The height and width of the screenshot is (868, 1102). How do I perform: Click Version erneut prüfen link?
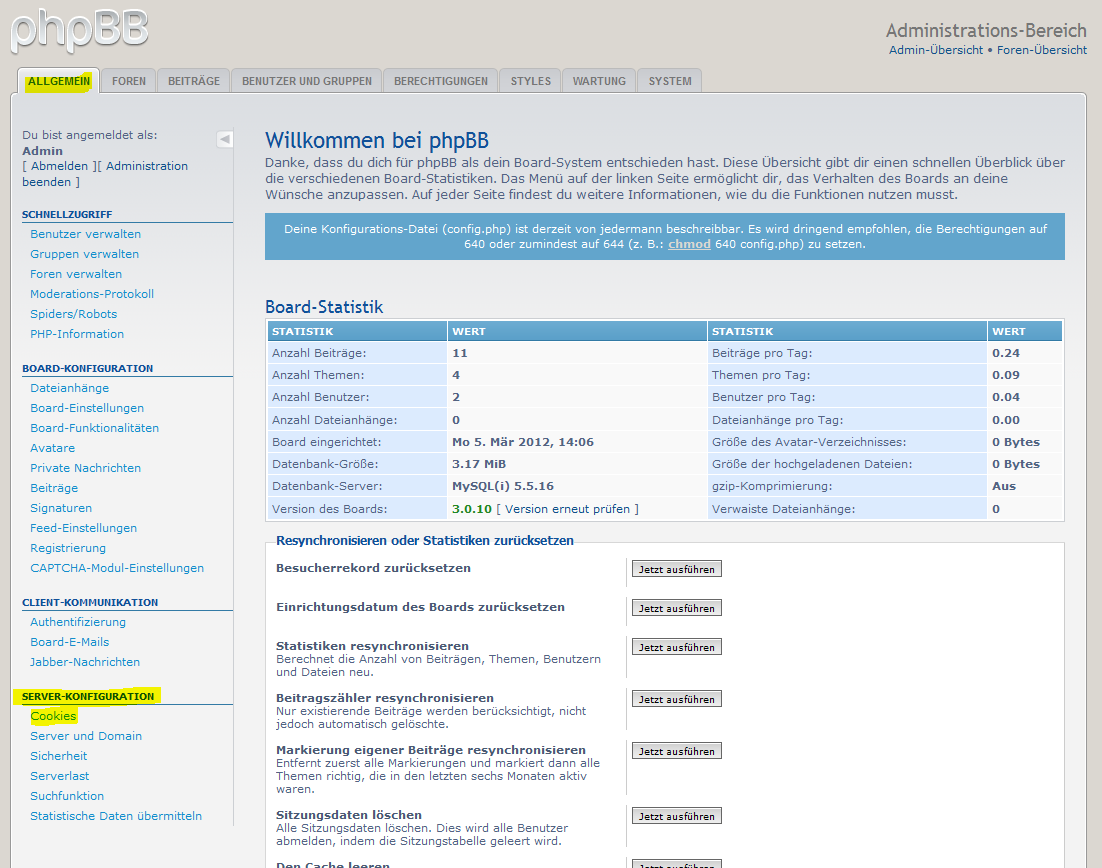[567, 509]
